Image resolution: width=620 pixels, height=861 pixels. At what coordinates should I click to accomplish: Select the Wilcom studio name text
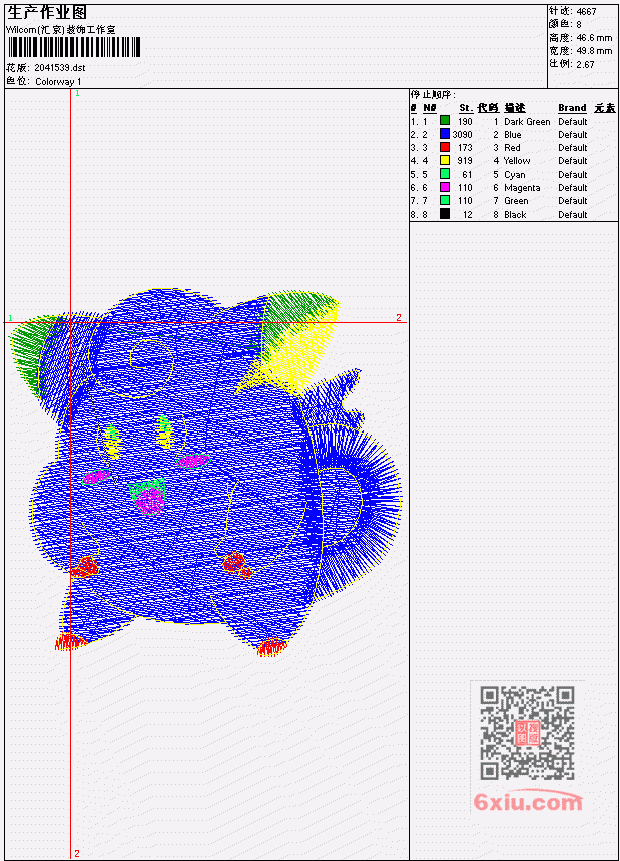60,30
